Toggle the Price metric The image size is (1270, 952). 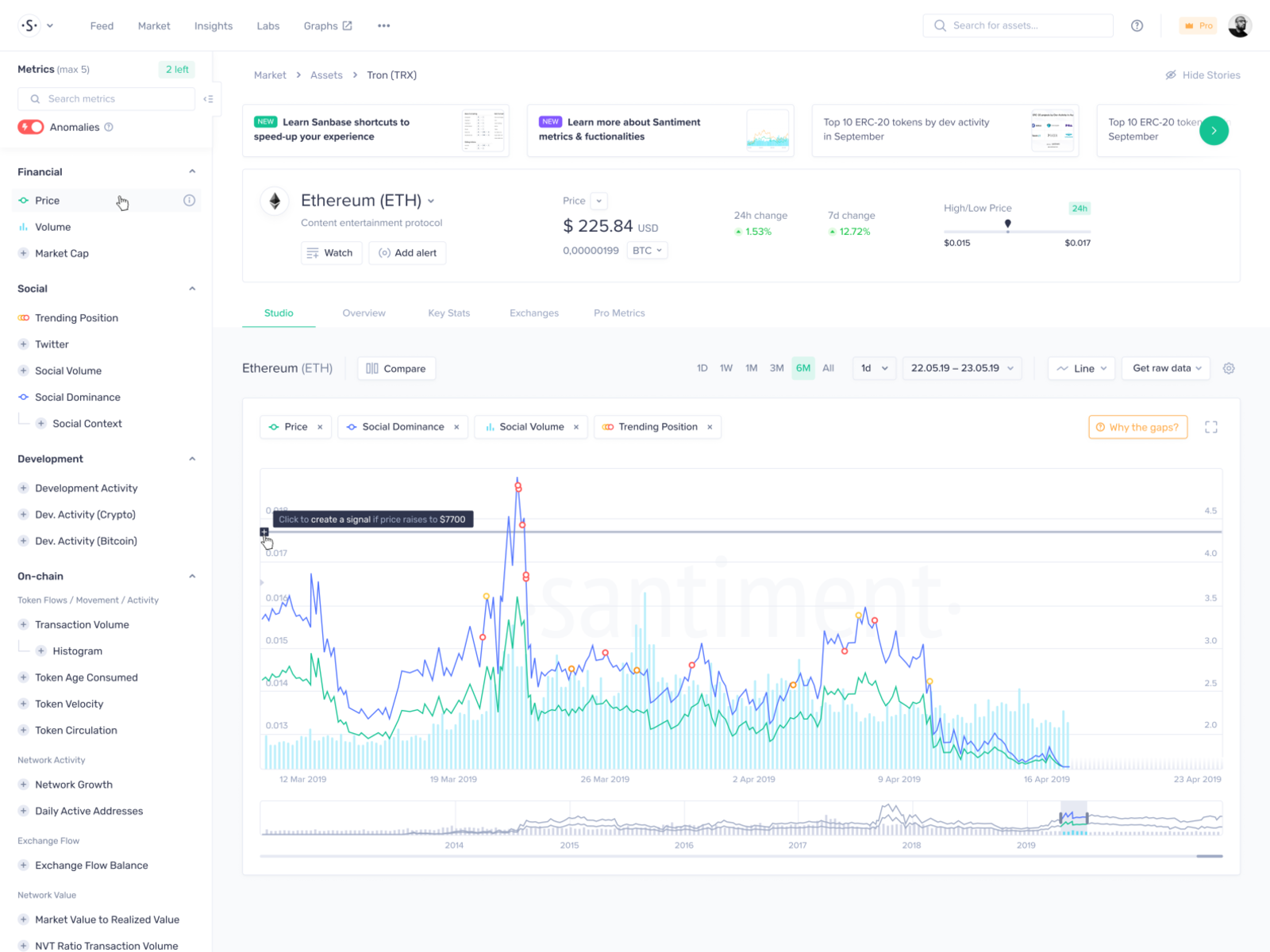(108, 201)
